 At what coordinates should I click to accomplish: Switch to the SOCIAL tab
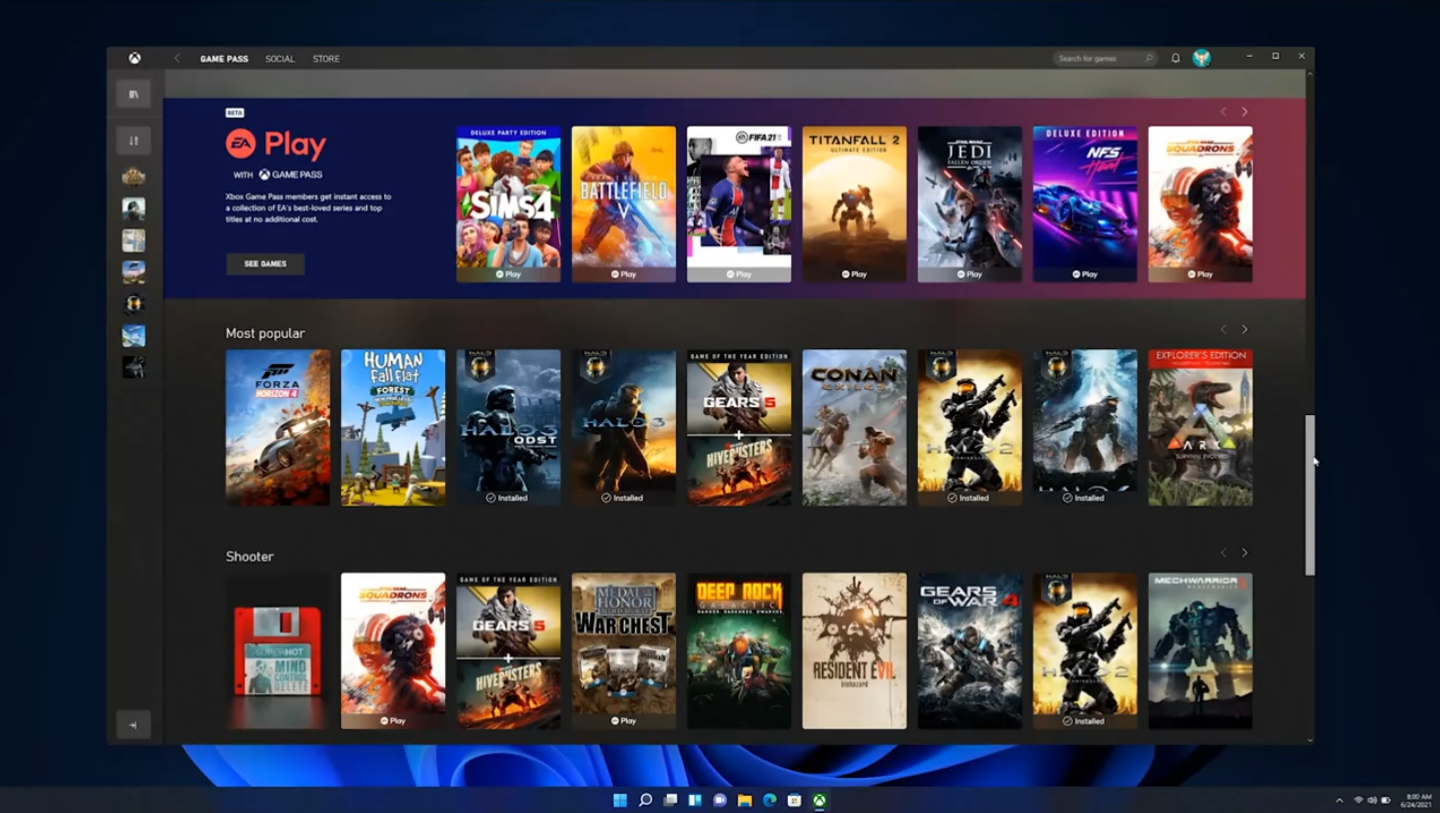280,59
